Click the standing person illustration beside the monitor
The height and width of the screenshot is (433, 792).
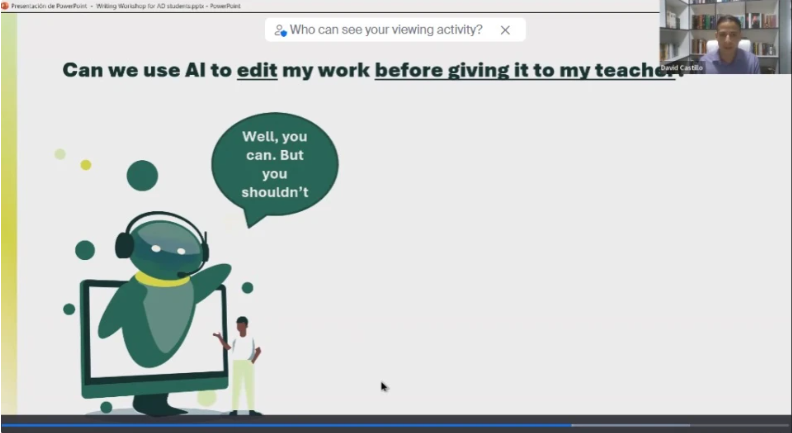tap(242, 363)
